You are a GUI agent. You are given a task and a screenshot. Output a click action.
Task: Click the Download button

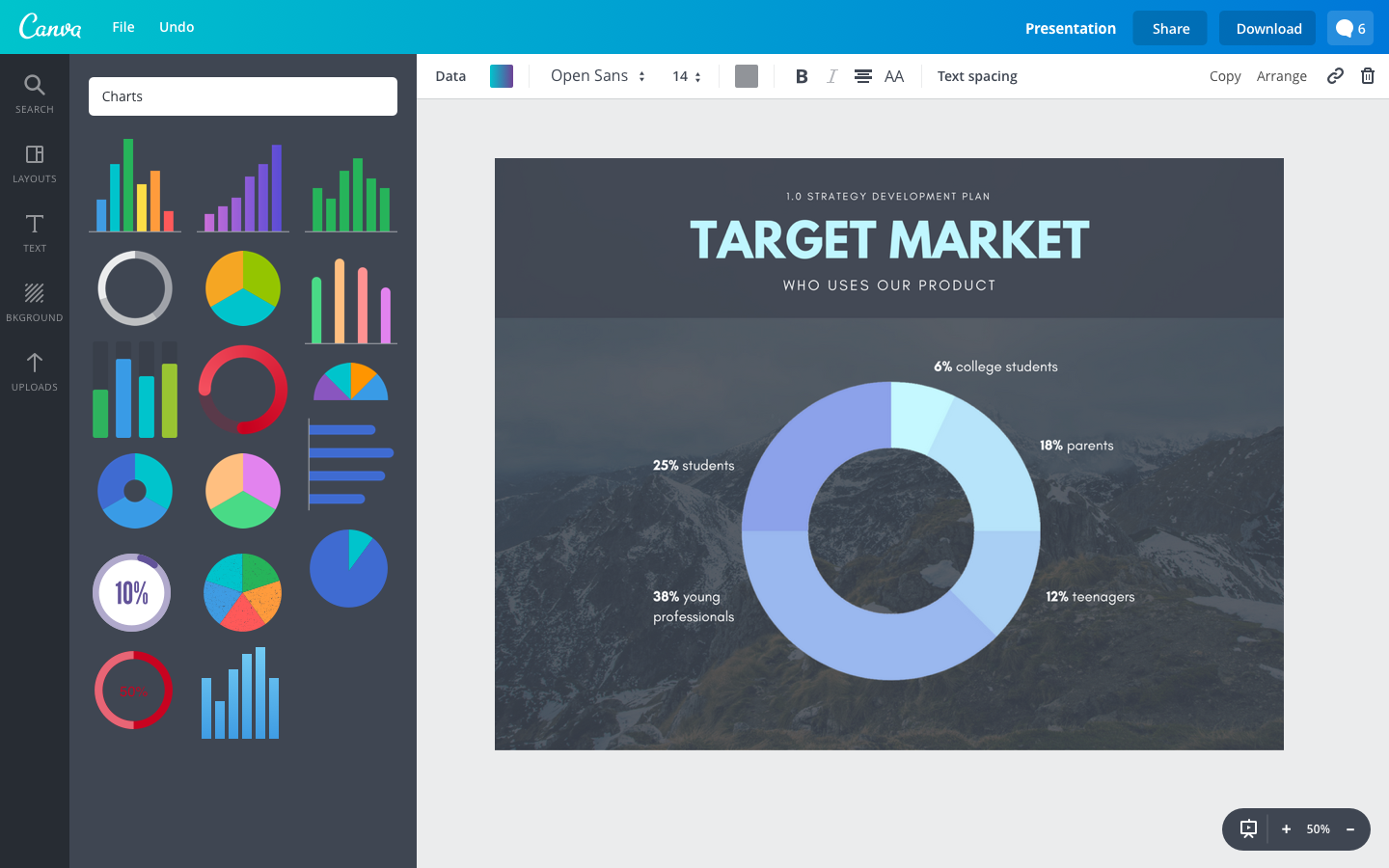(1268, 29)
